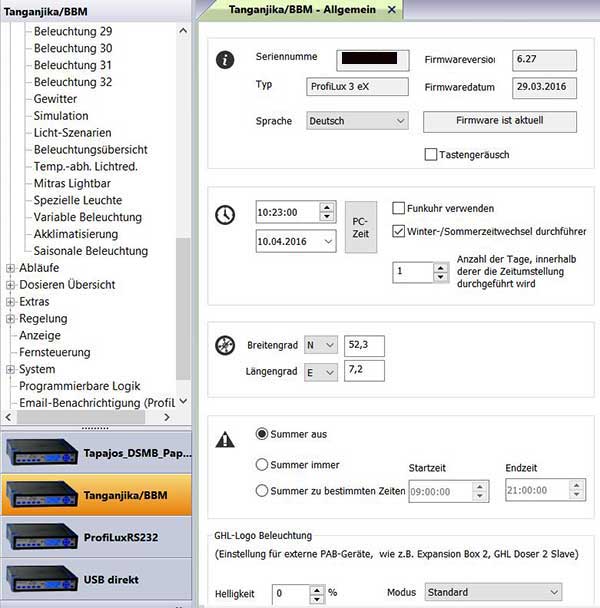Viewport: 600px width, 608px height.
Task: Open the Modus Standard dropdown
Action: click(x=493, y=593)
